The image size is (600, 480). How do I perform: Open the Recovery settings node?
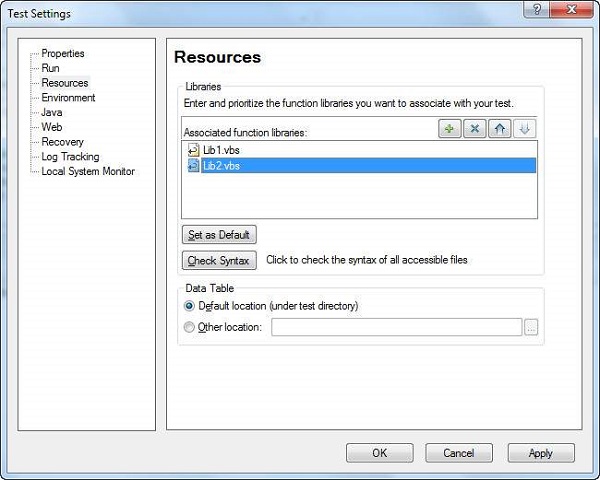62,142
